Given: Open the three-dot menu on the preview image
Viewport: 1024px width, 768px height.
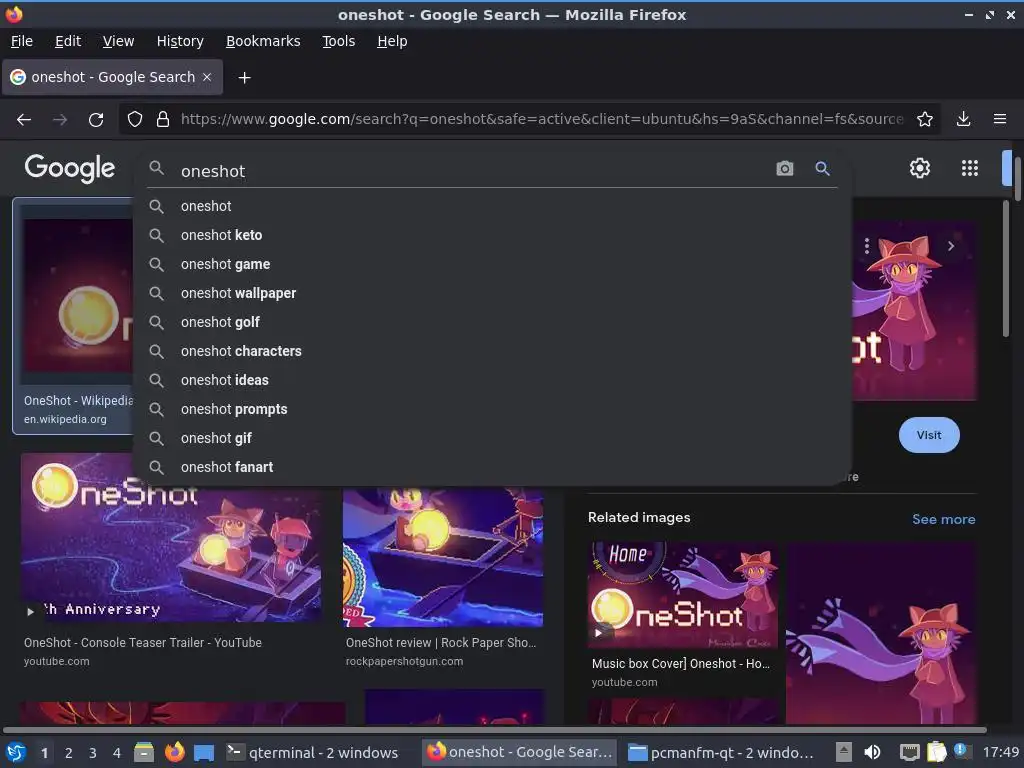Looking at the screenshot, I should [x=867, y=246].
